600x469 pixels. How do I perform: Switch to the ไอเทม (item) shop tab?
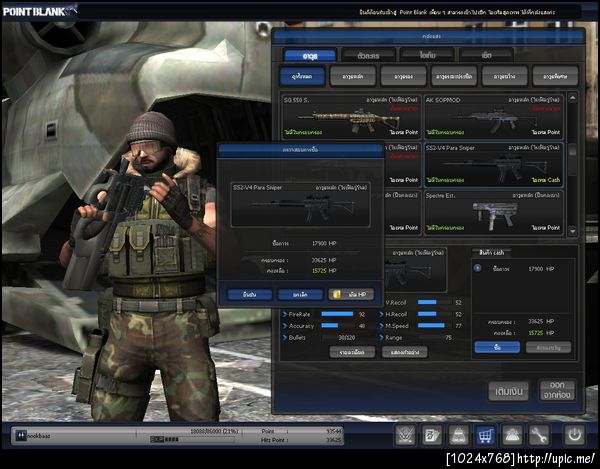427,55
